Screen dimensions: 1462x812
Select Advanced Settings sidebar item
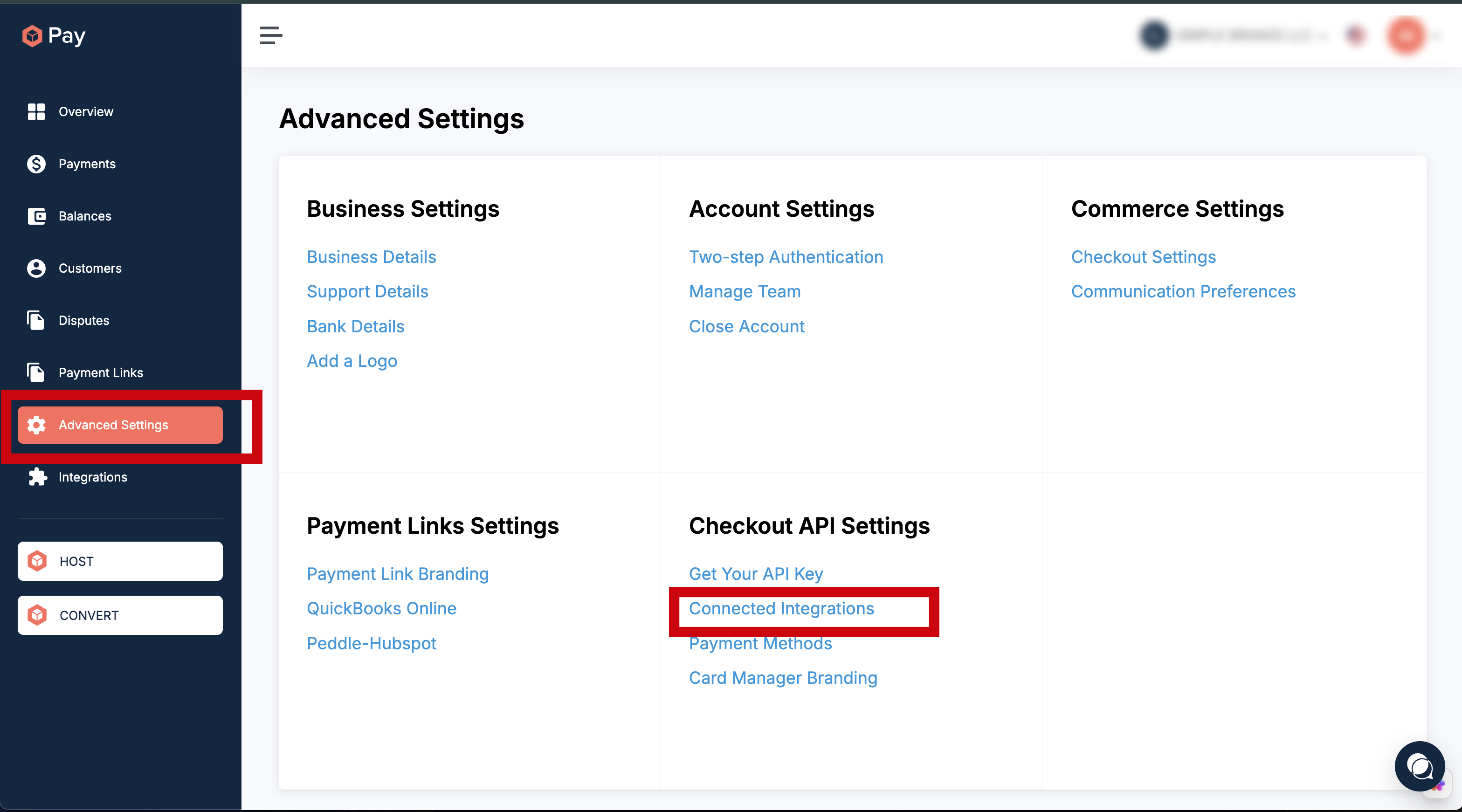[120, 425]
